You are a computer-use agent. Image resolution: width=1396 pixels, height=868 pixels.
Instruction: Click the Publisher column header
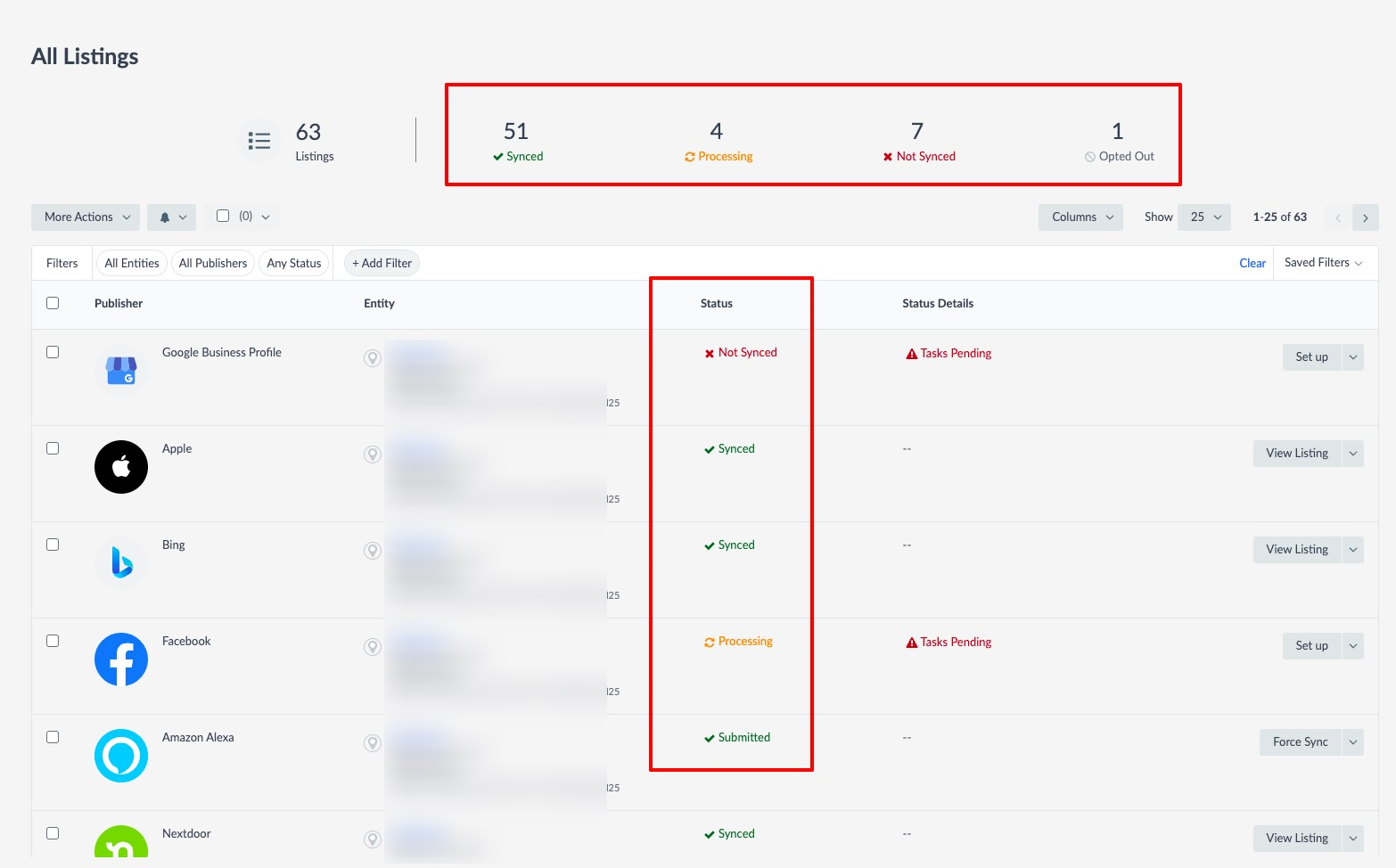(x=119, y=304)
